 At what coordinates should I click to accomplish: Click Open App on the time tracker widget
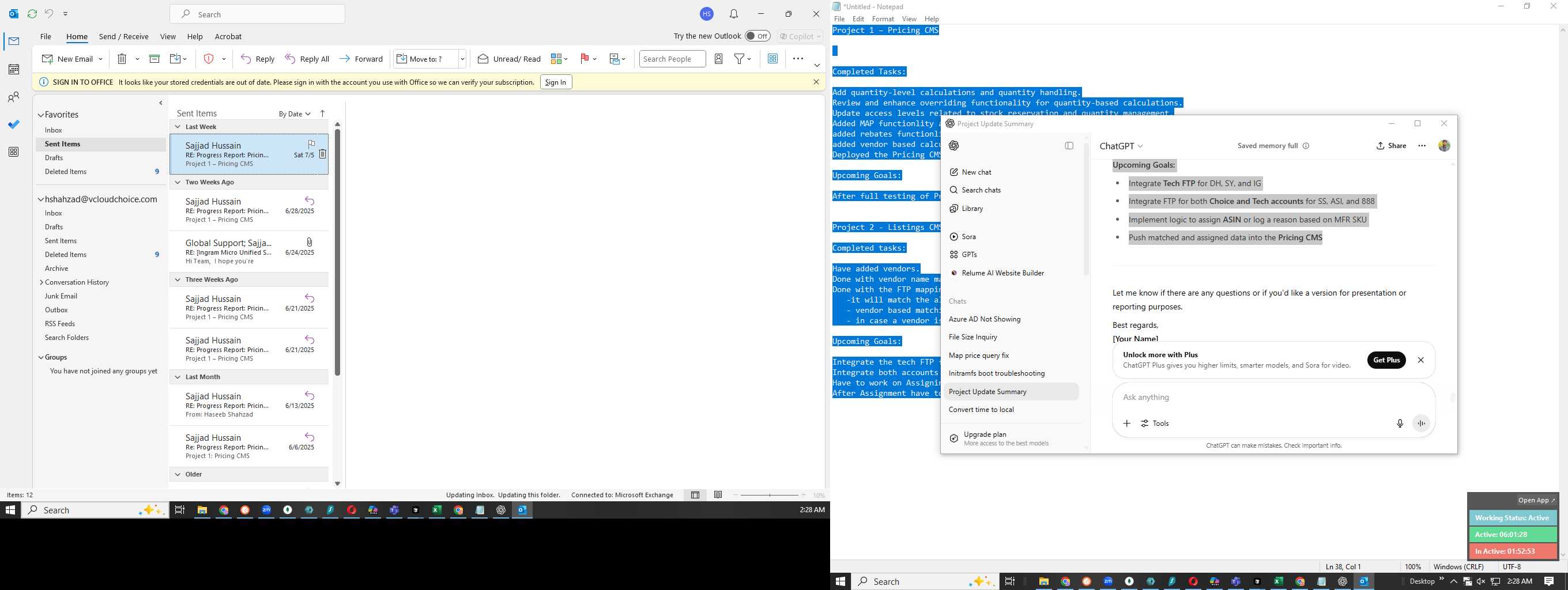pos(1536,501)
